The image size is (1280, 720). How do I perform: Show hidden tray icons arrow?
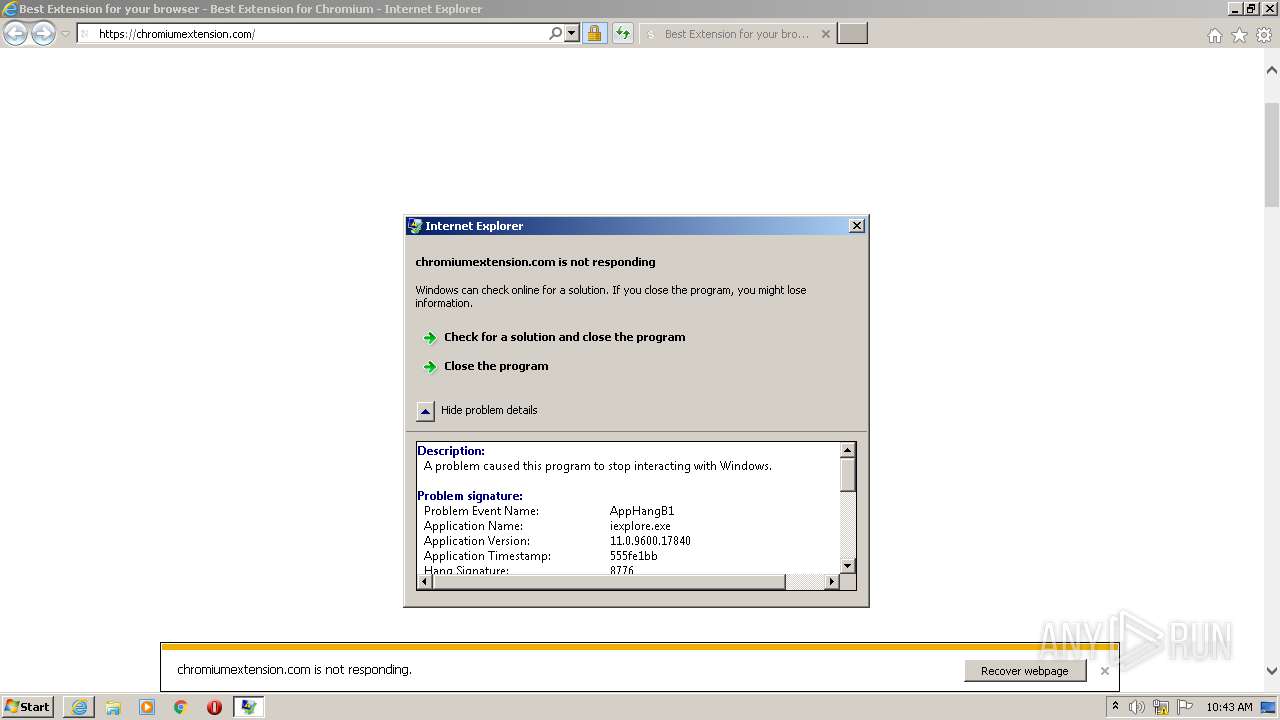coord(1115,707)
